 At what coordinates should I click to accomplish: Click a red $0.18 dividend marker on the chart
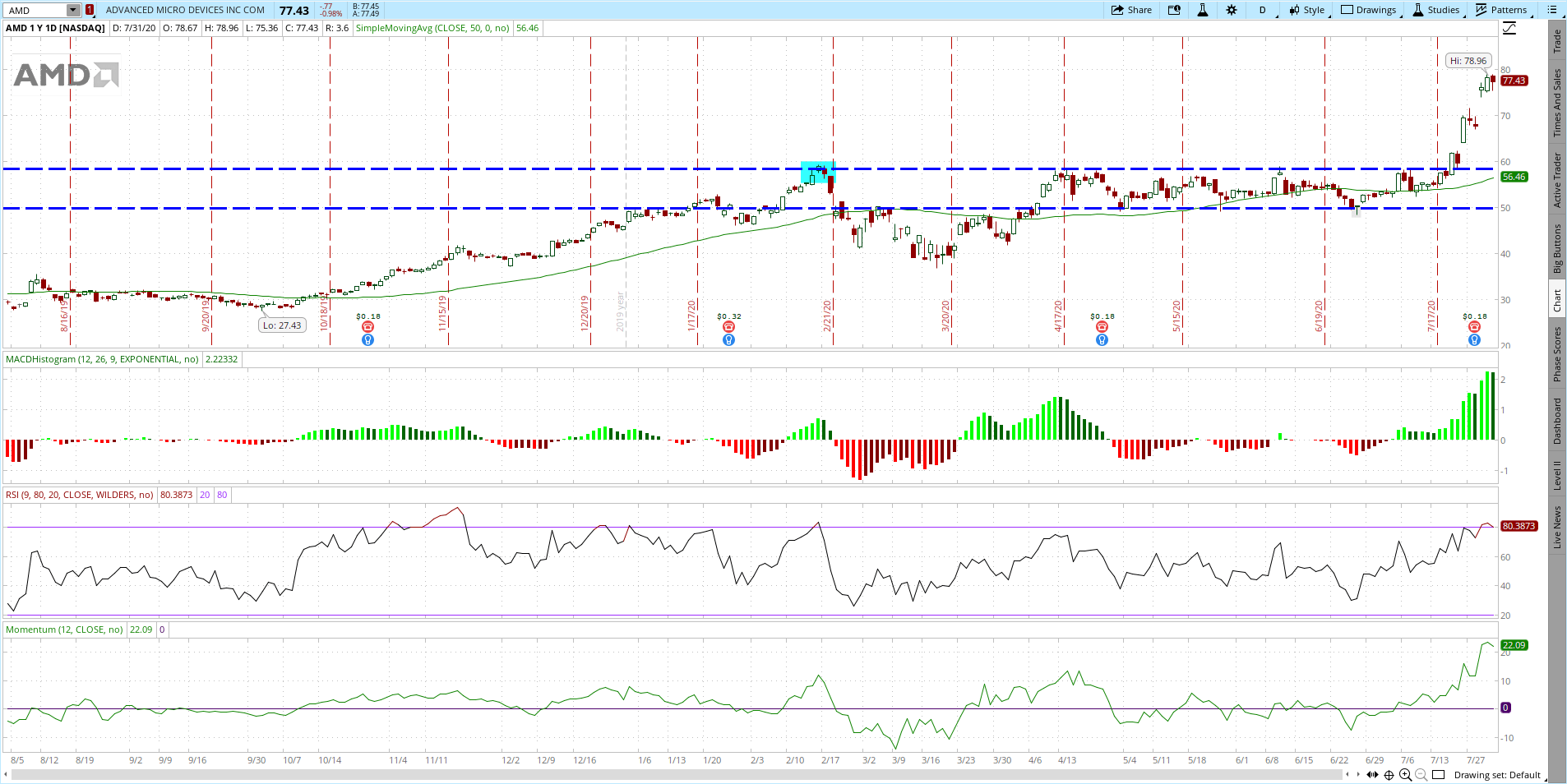pyautogui.click(x=367, y=325)
